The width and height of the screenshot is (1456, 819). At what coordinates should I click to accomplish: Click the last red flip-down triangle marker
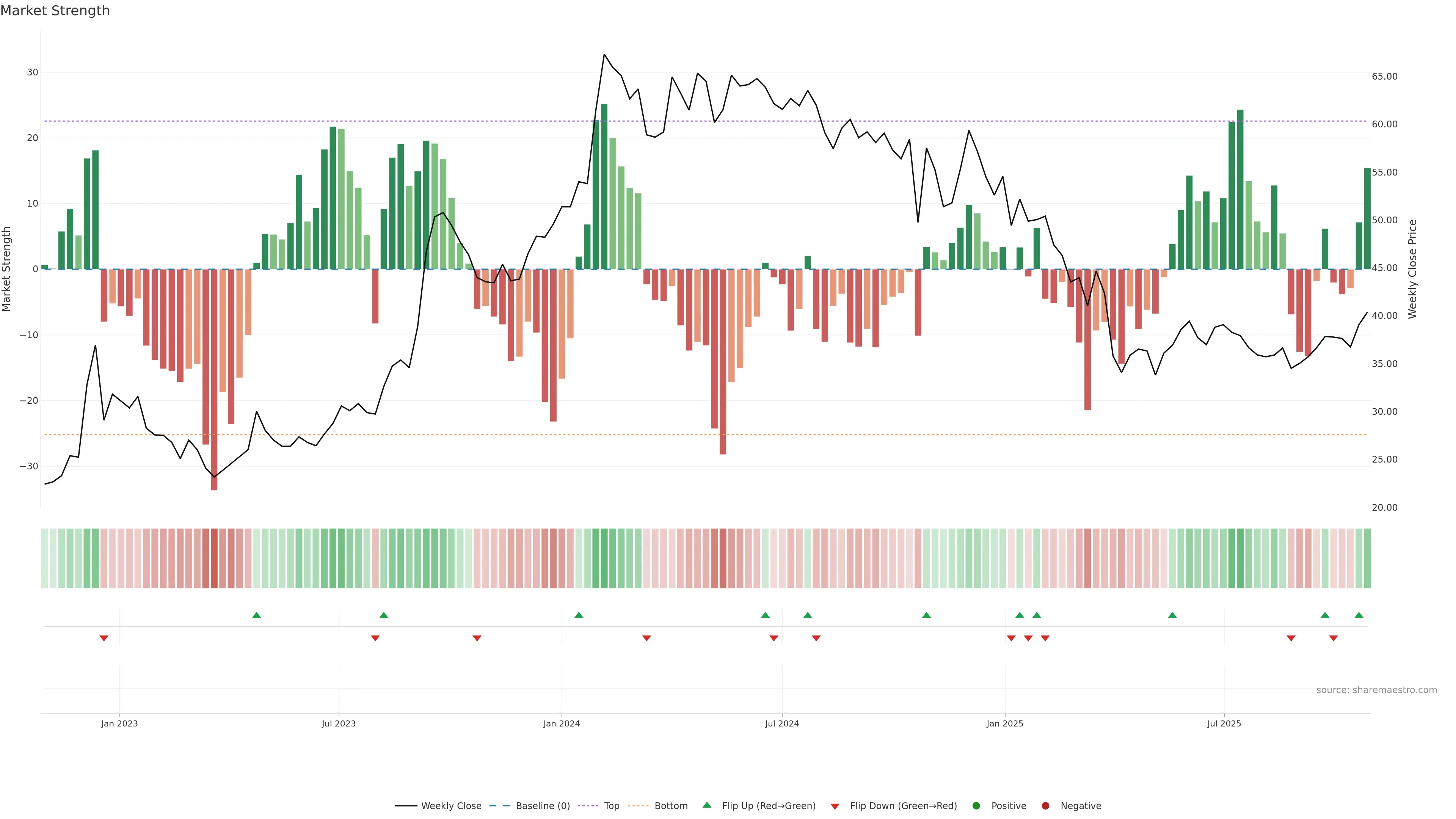1334,638
